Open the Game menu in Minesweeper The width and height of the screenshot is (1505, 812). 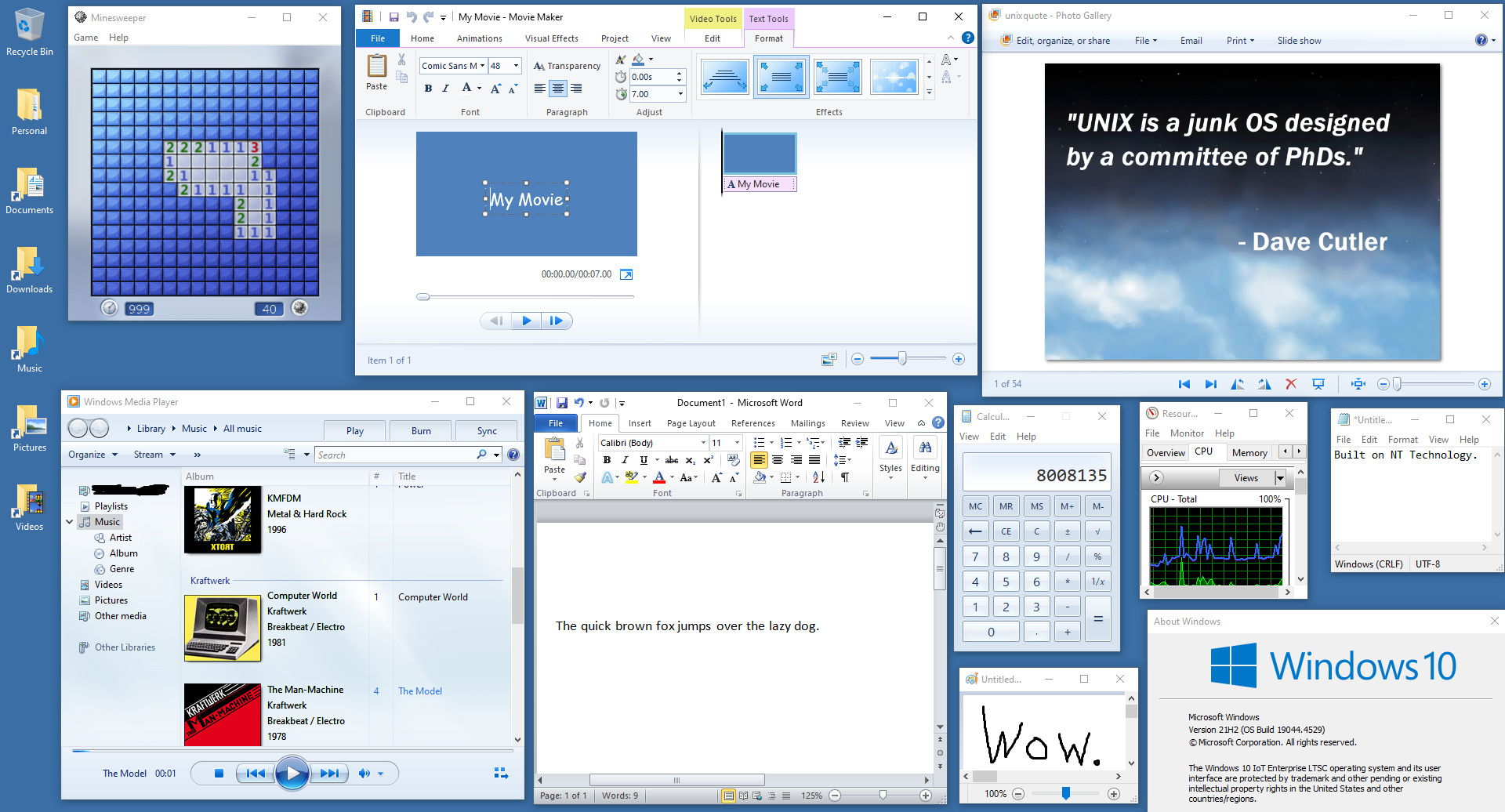pos(85,38)
